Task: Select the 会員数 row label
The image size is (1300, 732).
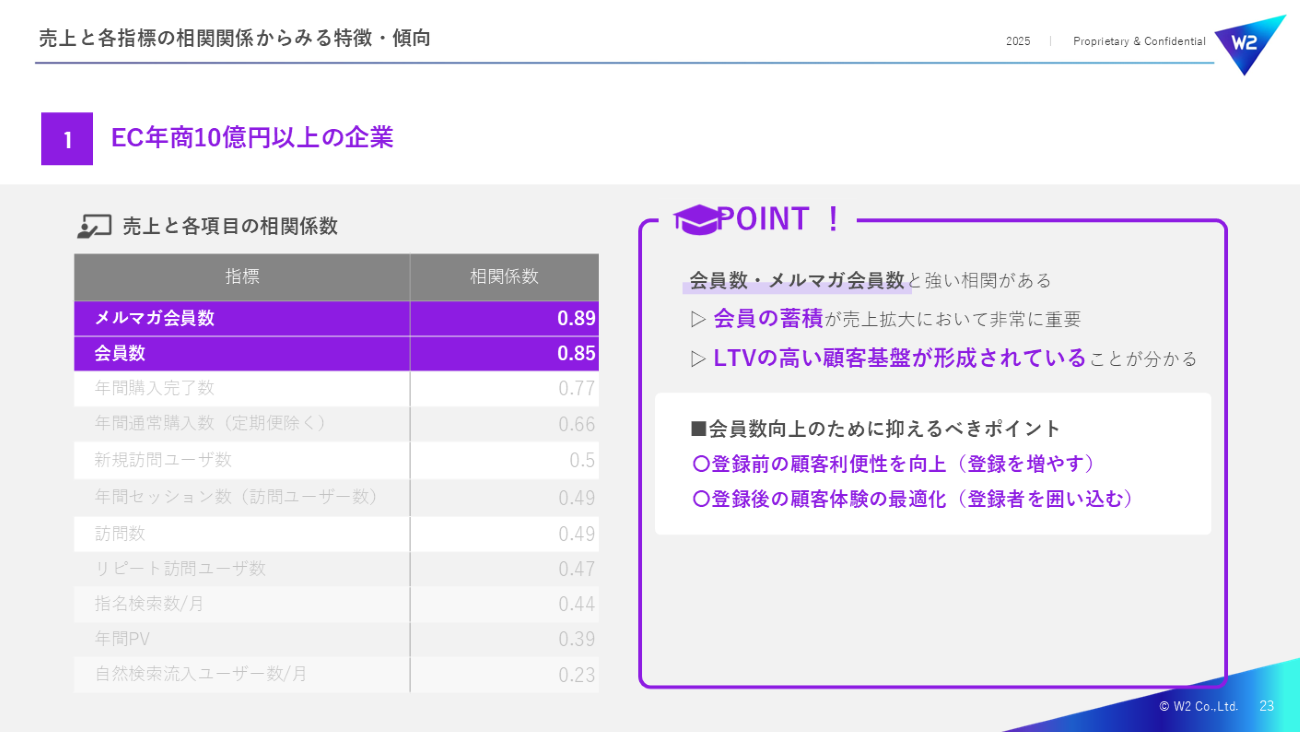Action: coord(120,354)
